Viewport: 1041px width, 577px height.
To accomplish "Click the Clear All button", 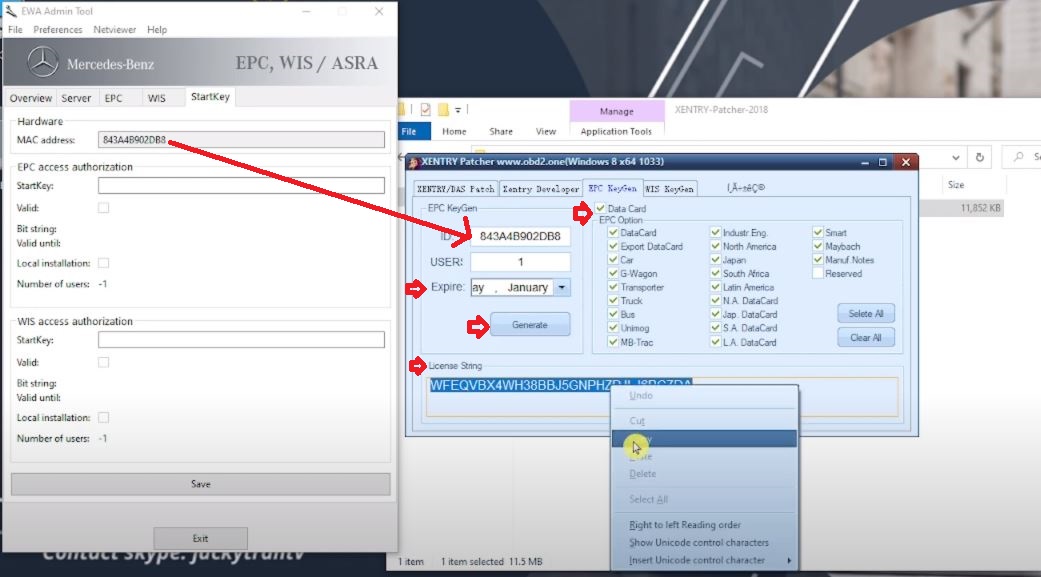I will pyautogui.click(x=866, y=337).
